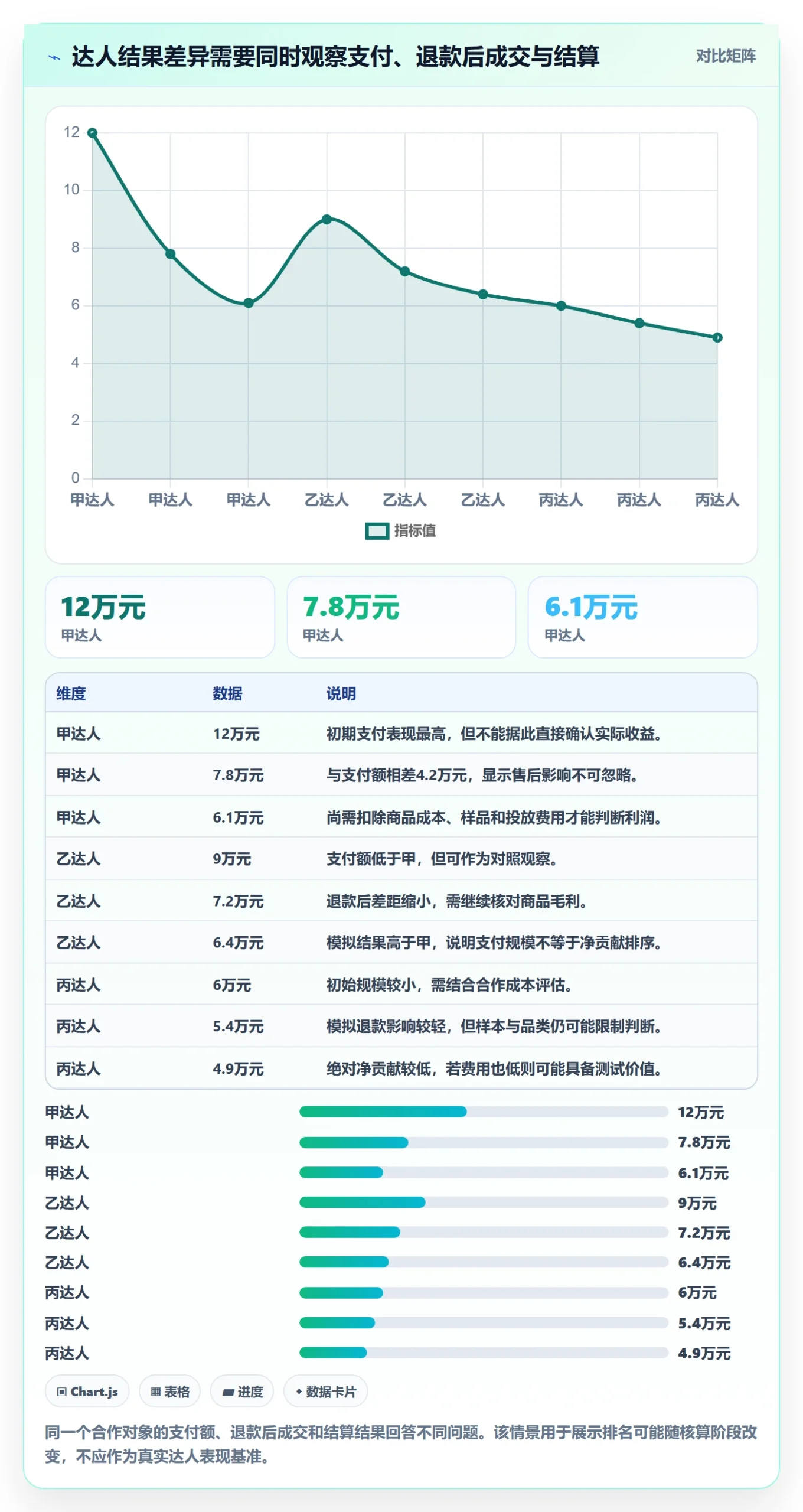
Task: Click the 12万元 cell in the table
Action: tap(236, 734)
